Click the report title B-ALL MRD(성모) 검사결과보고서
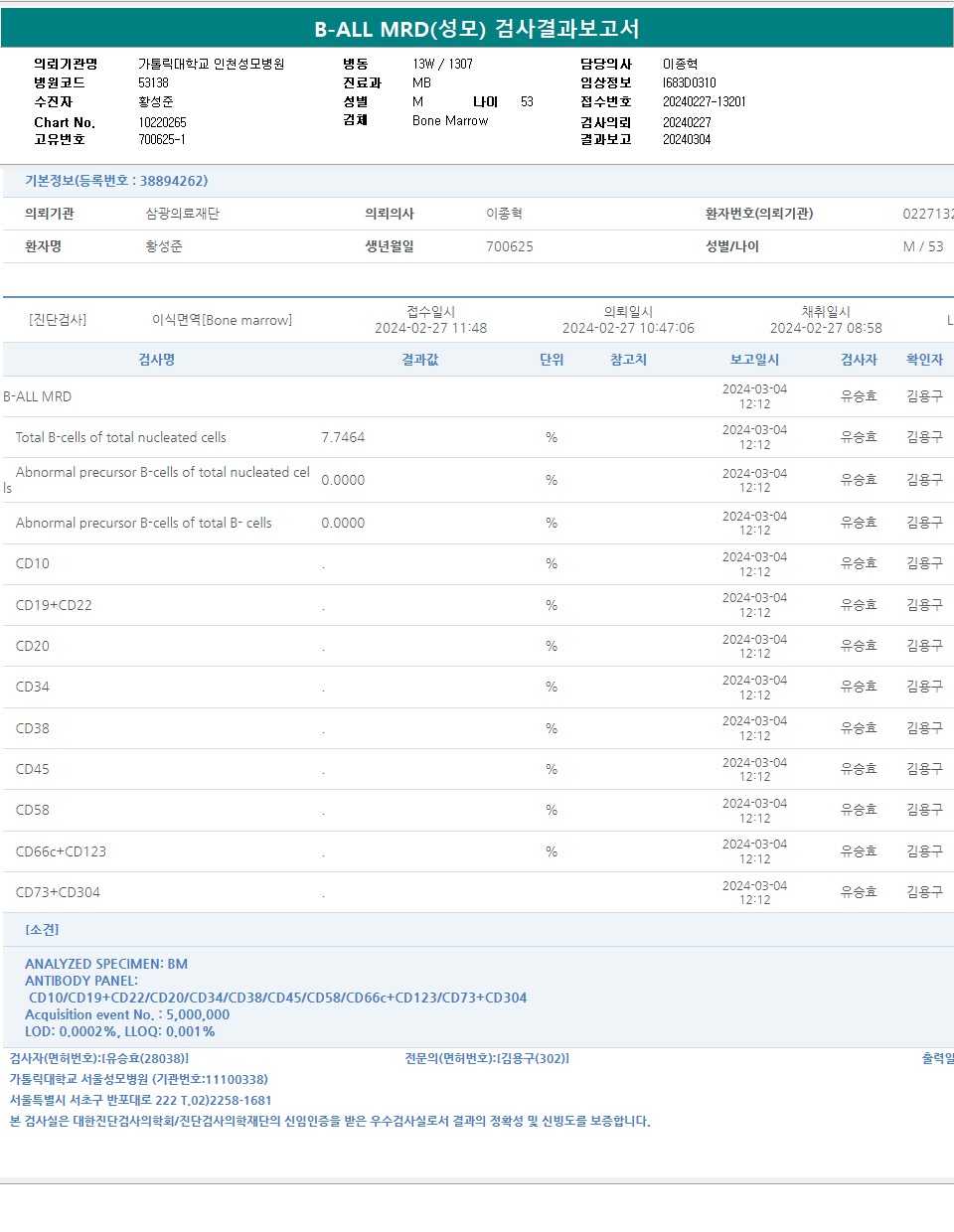Viewport: 954px width, 1232px height. coord(477,29)
